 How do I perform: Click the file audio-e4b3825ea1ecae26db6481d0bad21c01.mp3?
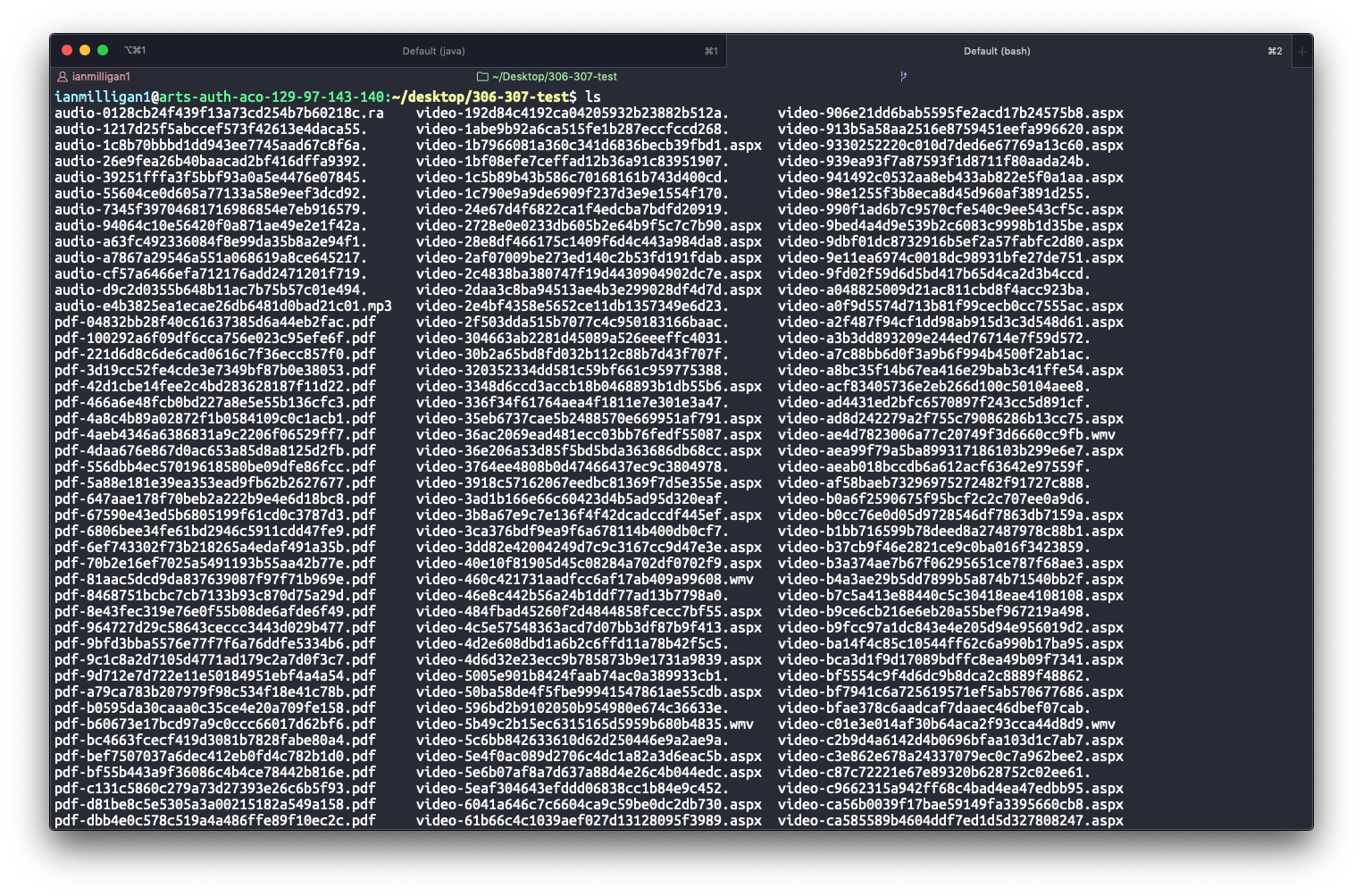point(223,306)
